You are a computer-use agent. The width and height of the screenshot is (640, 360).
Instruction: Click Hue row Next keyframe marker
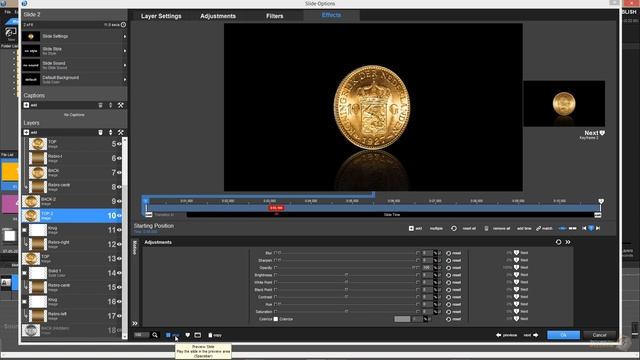[516, 304]
